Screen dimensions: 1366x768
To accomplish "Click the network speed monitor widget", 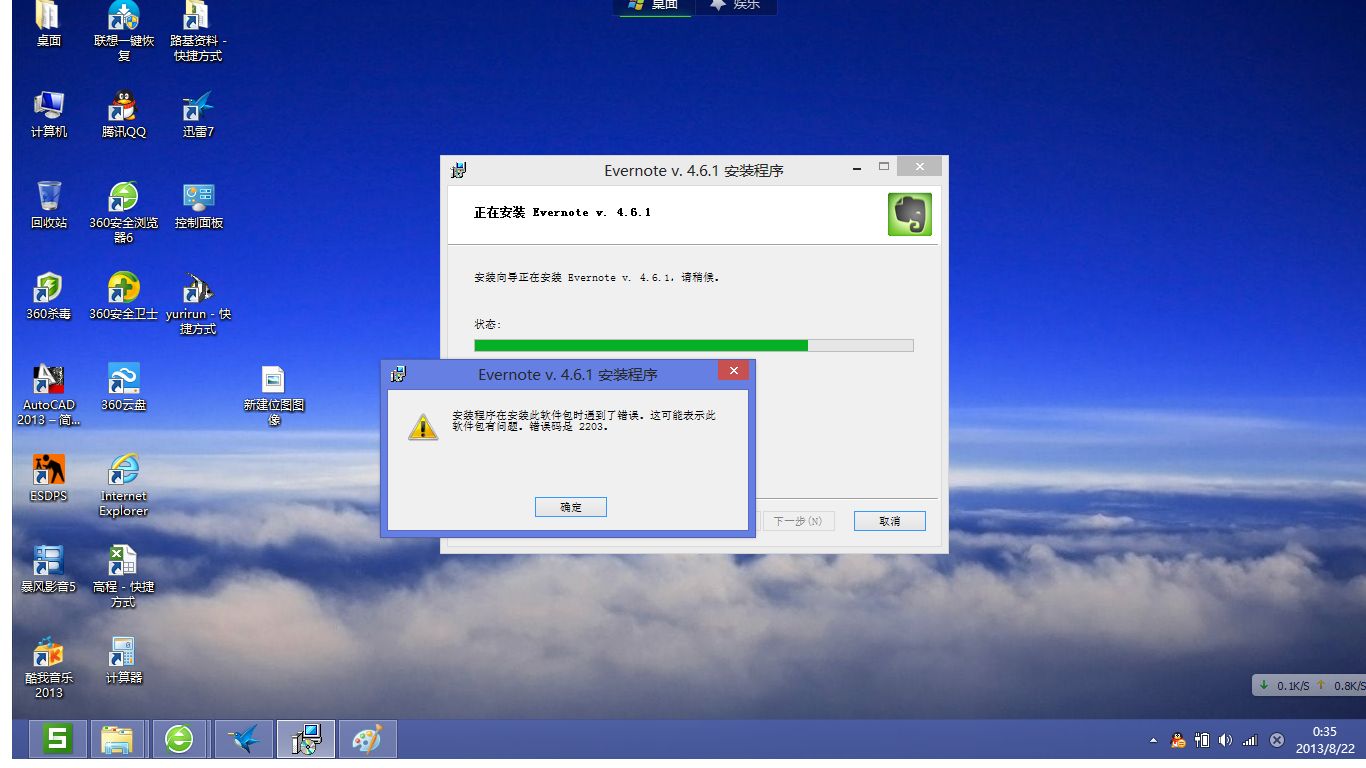I will [1309, 685].
